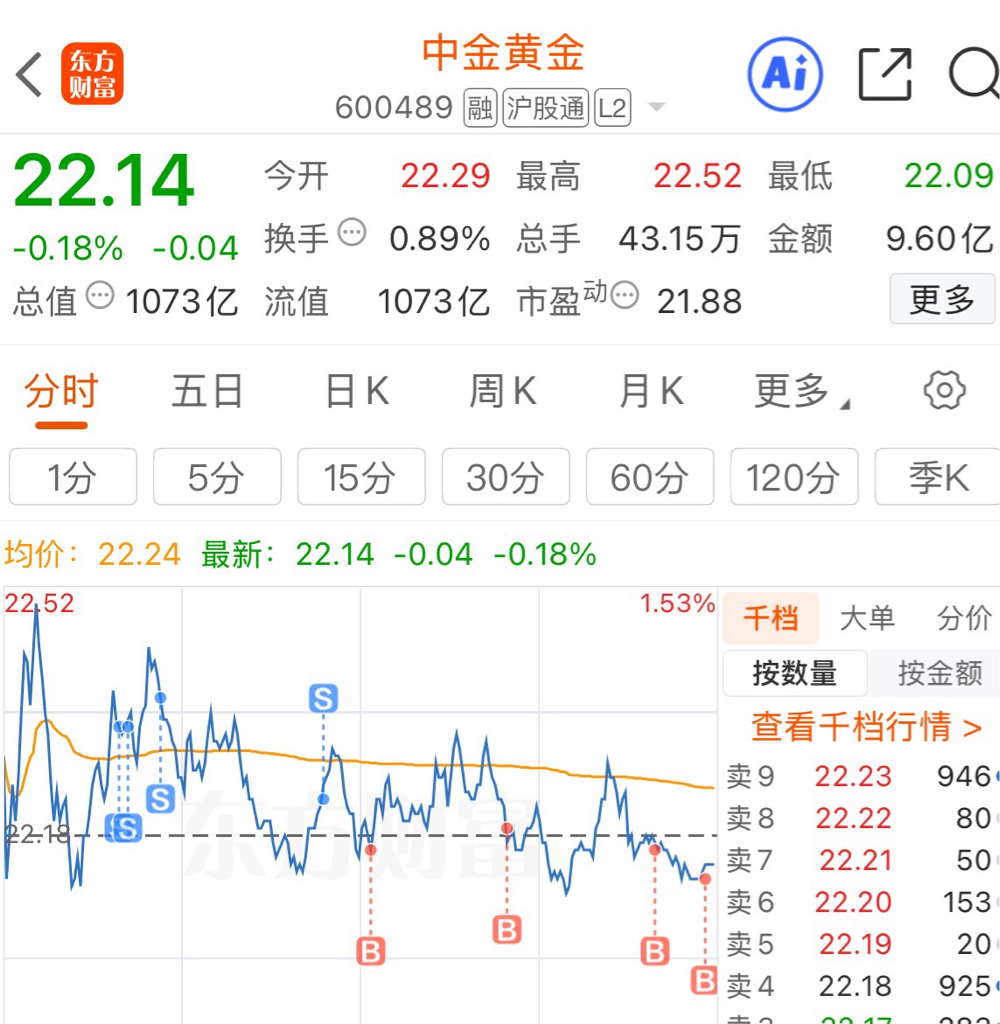Tap the 最低 22.09 value

tap(948, 176)
